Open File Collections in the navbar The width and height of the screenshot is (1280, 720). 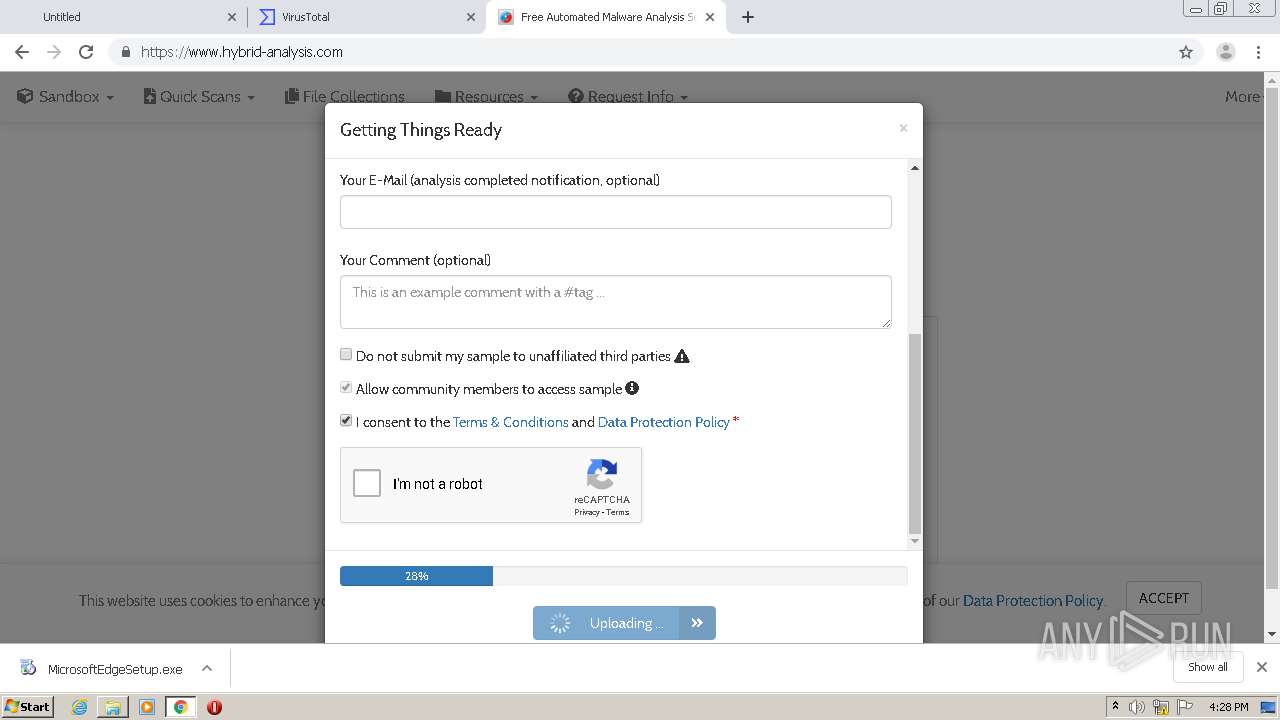tap(345, 97)
